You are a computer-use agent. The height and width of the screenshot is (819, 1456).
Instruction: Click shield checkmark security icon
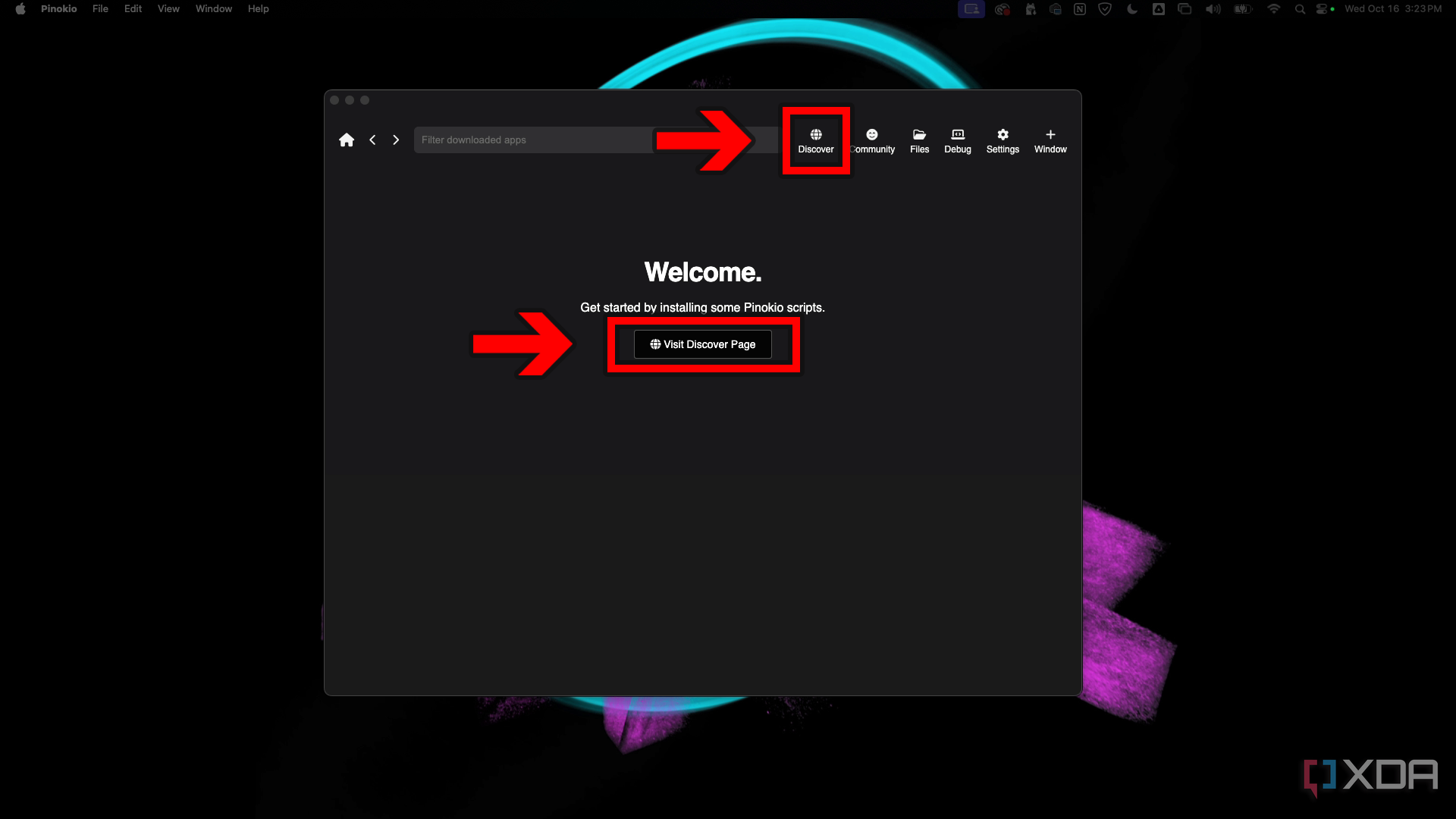click(x=1105, y=9)
